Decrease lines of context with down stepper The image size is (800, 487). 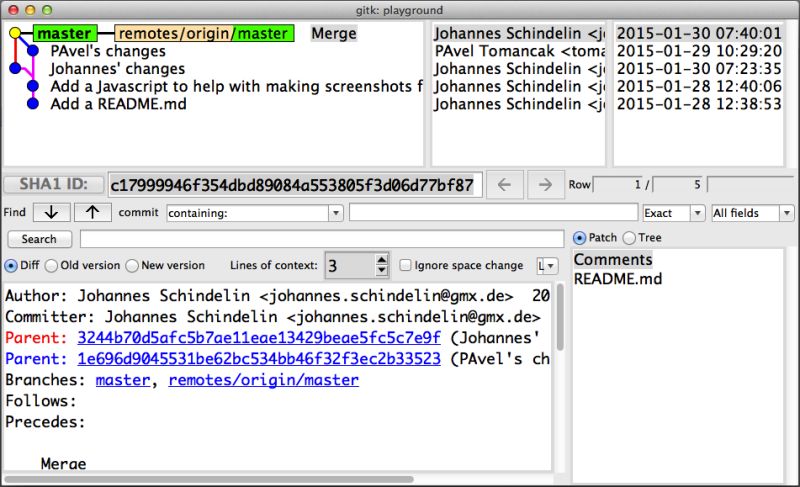tap(381, 270)
